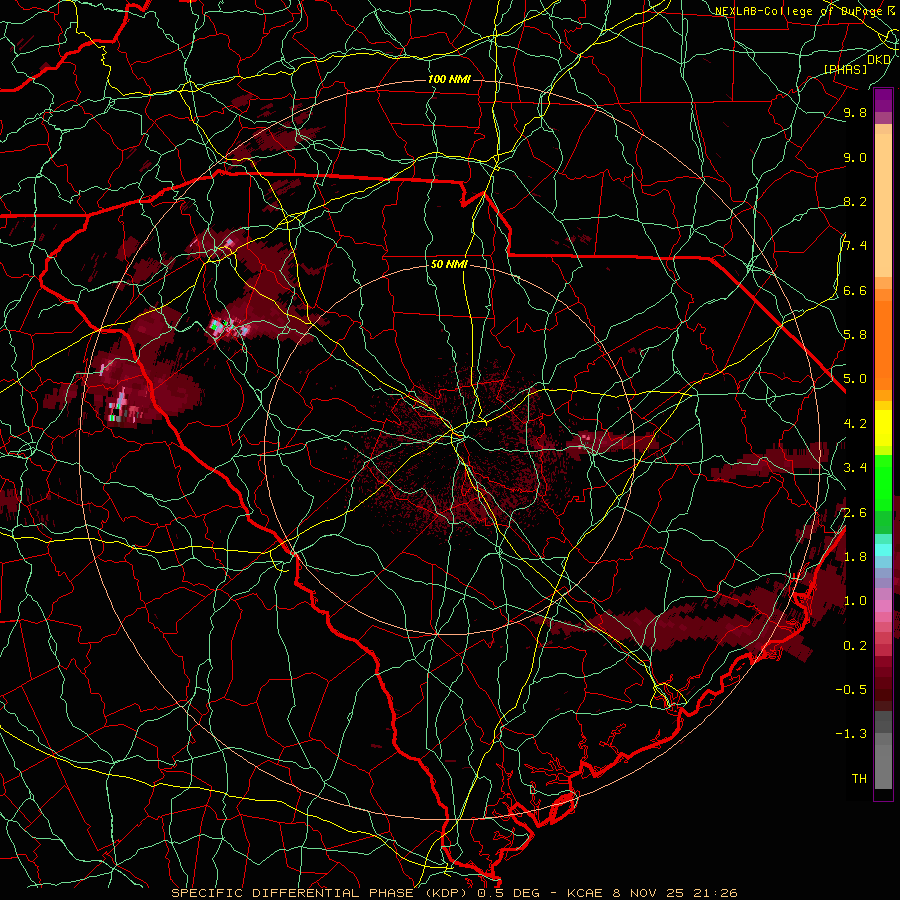Image resolution: width=900 pixels, height=900 pixels.
Task: Click the 100 NMI range ring label
Action: 448,79
